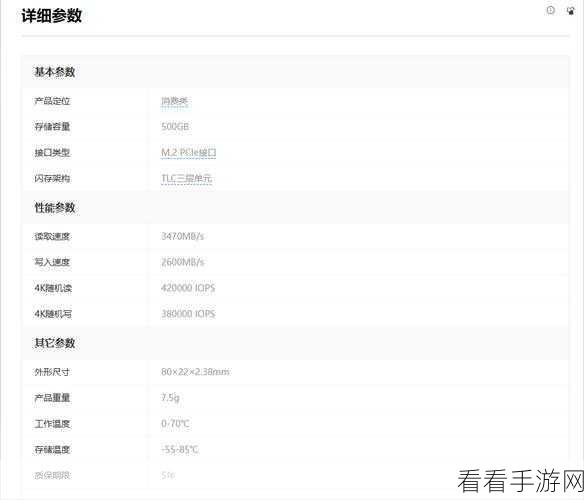Screen dimensions: 584x500
Task: Click the 产品定位 row label
Action: coord(52,101)
